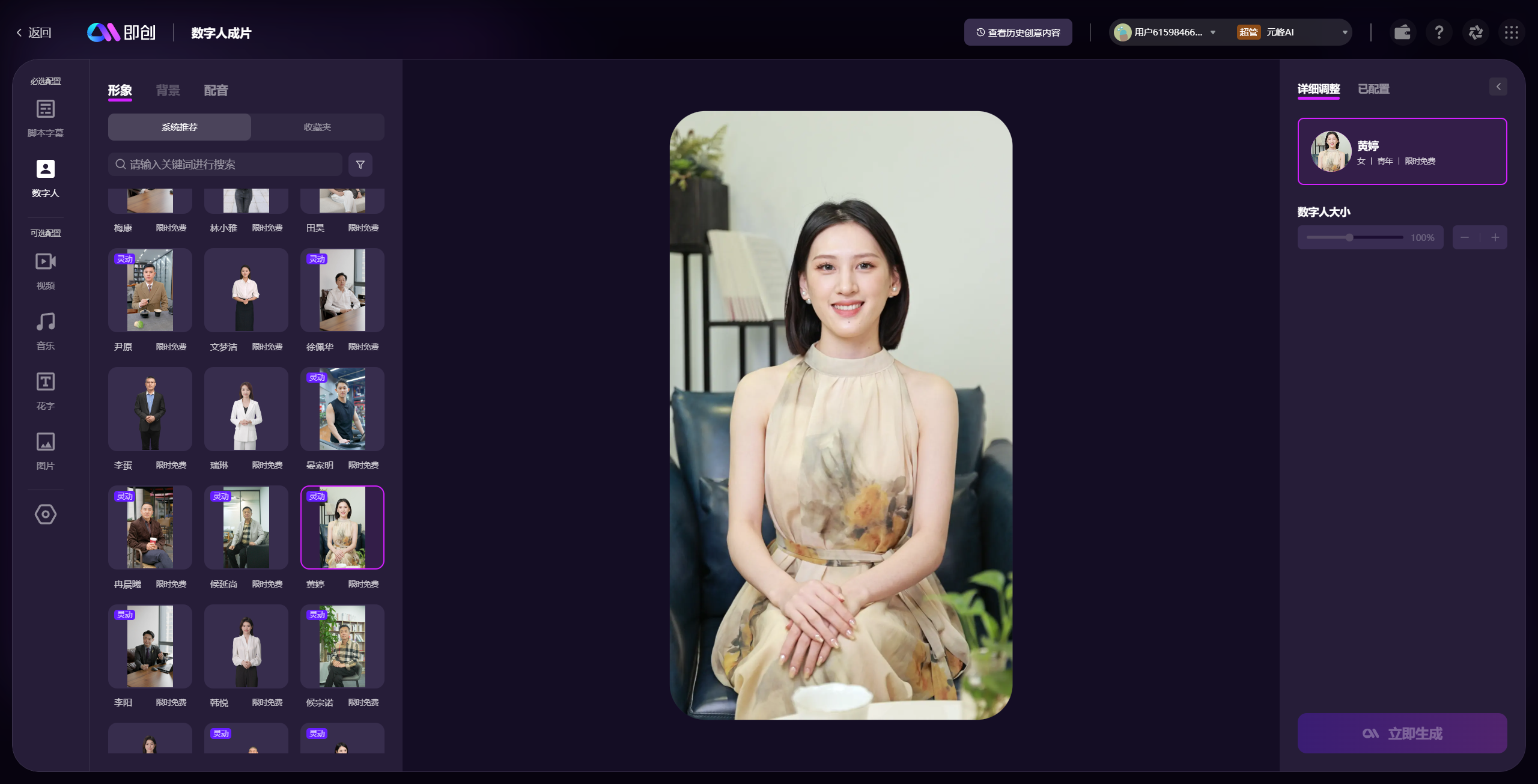
Task: Click the 超管 role badge
Action: point(1248,32)
